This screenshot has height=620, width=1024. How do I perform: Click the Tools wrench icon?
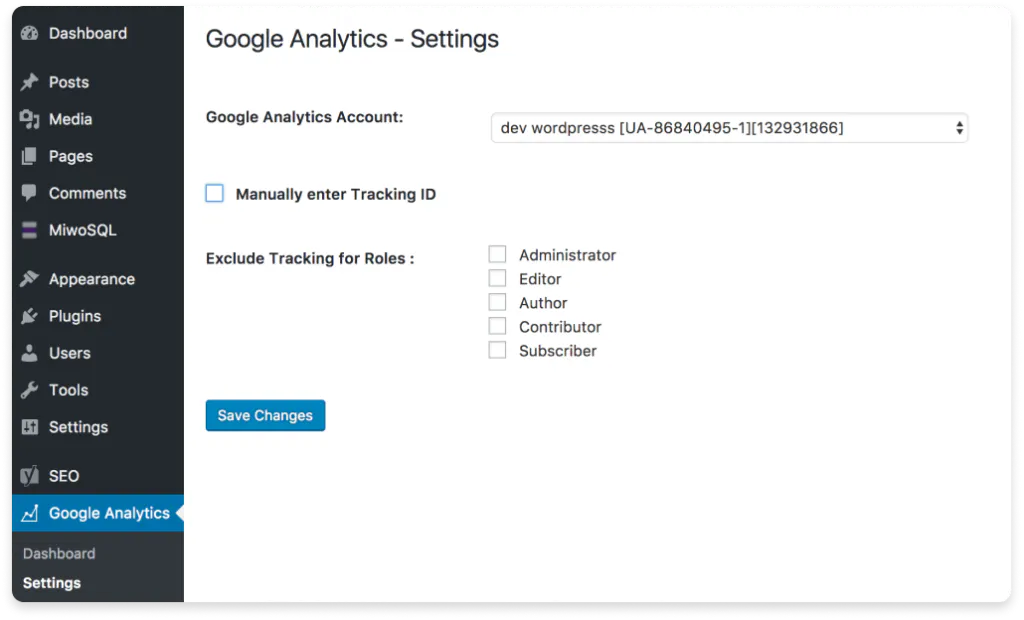coord(30,390)
